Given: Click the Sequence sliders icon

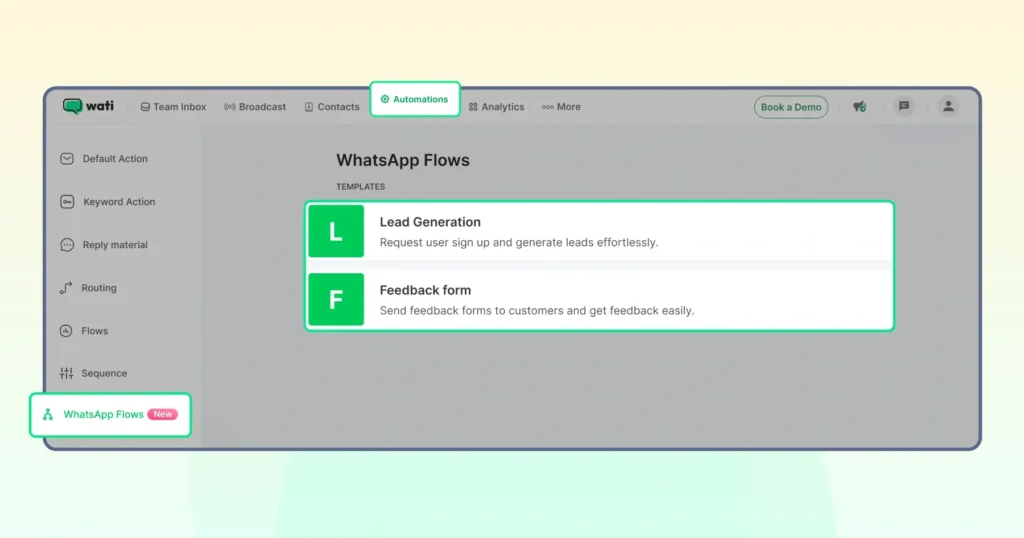Looking at the screenshot, I should coord(66,373).
